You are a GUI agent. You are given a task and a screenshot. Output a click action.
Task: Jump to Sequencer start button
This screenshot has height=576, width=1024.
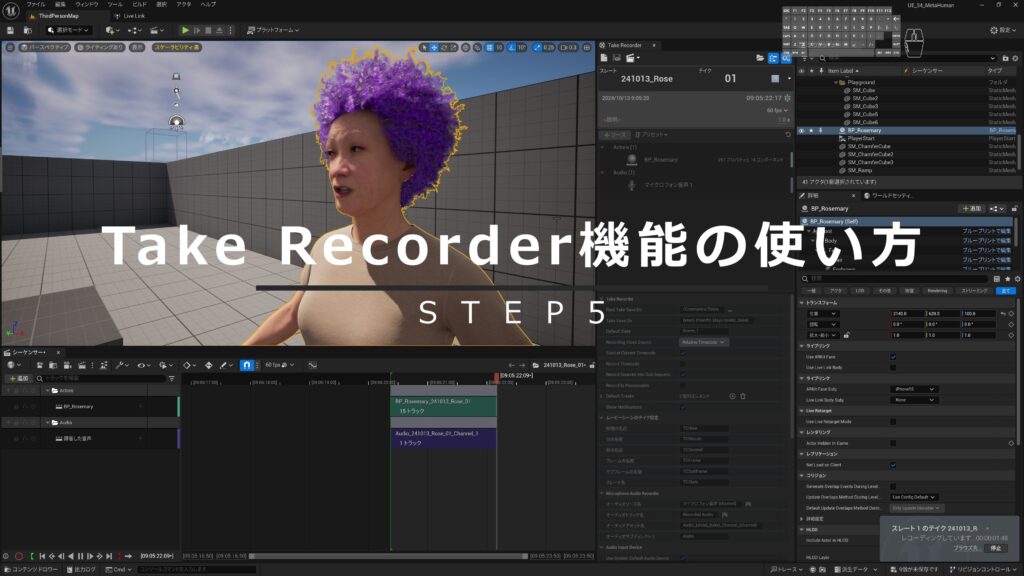point(42,556)
